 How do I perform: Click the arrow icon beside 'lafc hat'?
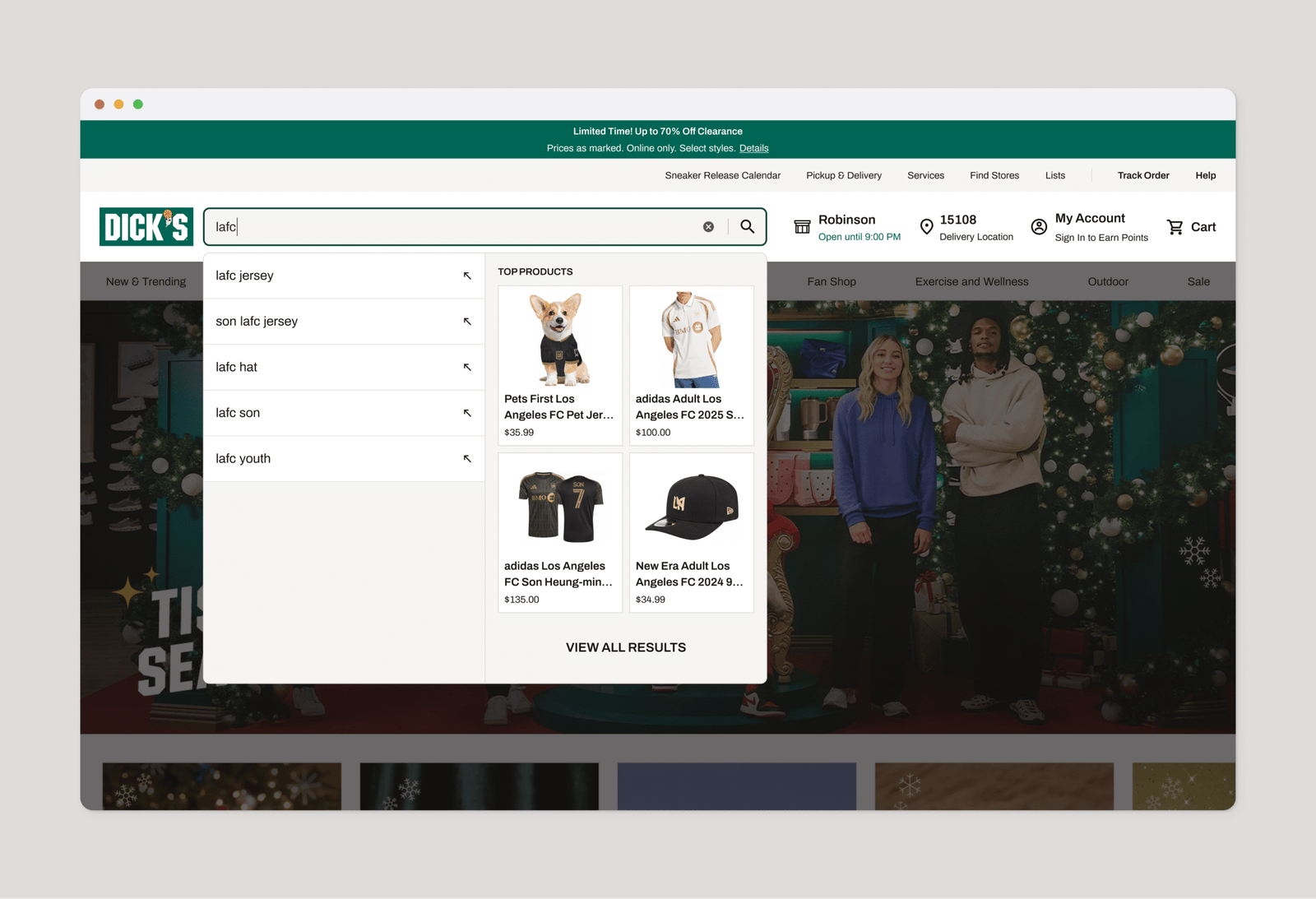pyautogui.click(x=467, y=368)
